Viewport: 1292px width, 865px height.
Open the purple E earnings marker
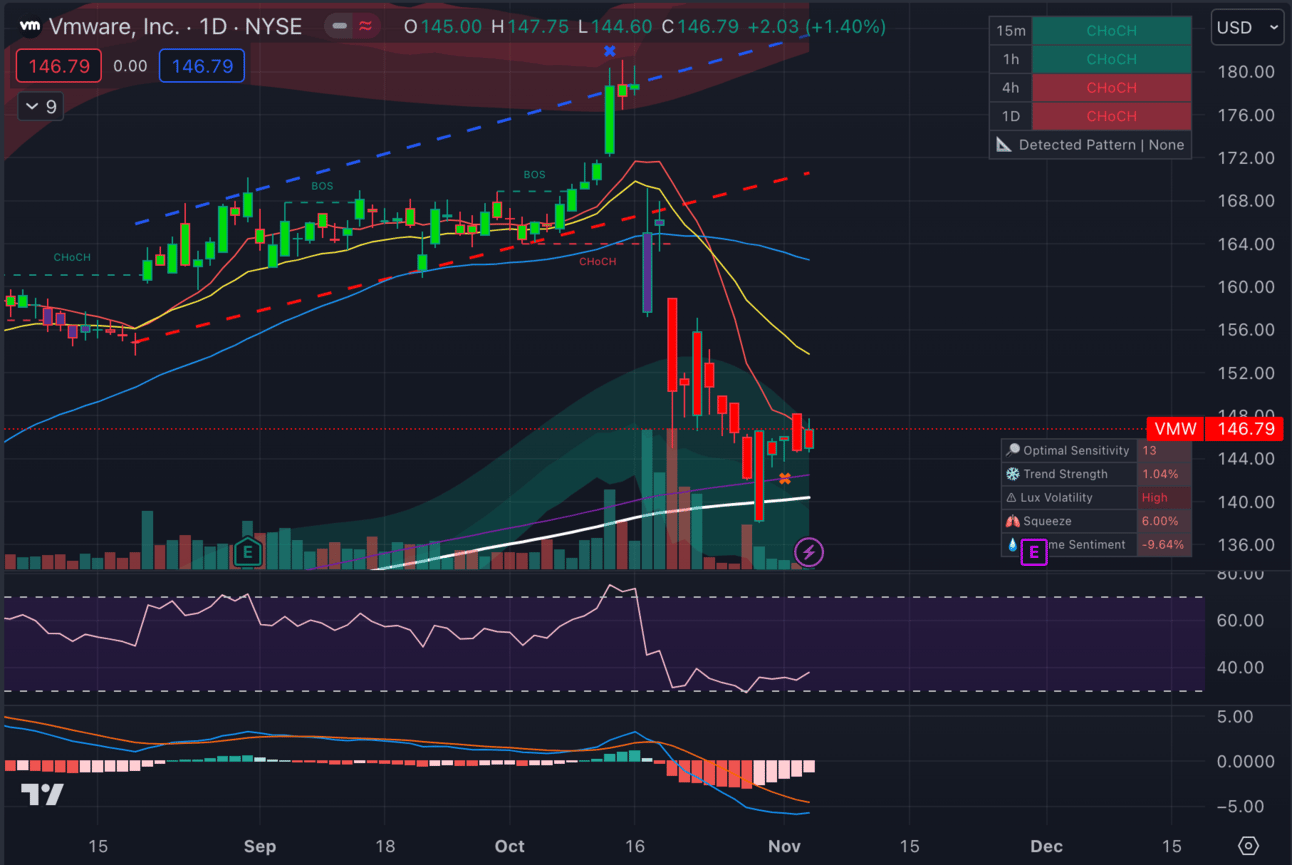coord(1034,551)
